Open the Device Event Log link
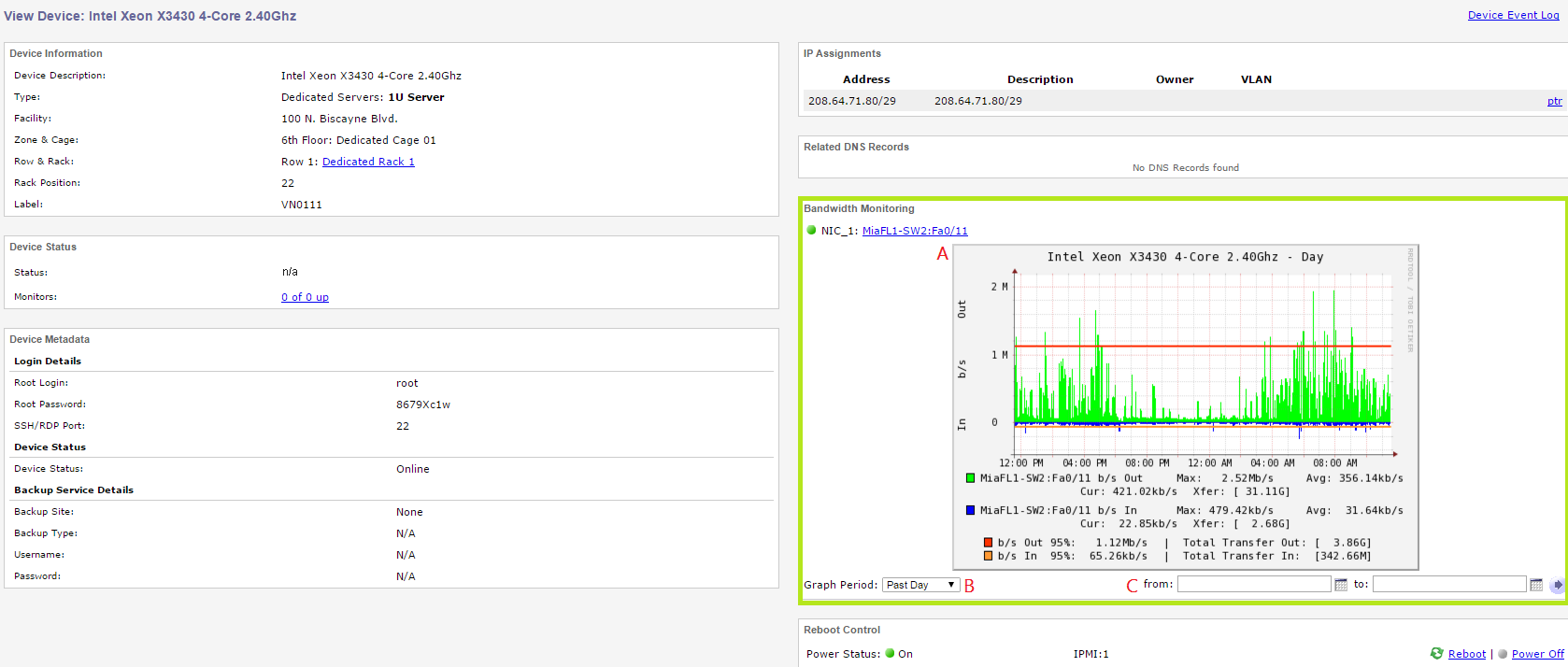This screenshot has height=667, width=1568. (x=1513, y=15)
